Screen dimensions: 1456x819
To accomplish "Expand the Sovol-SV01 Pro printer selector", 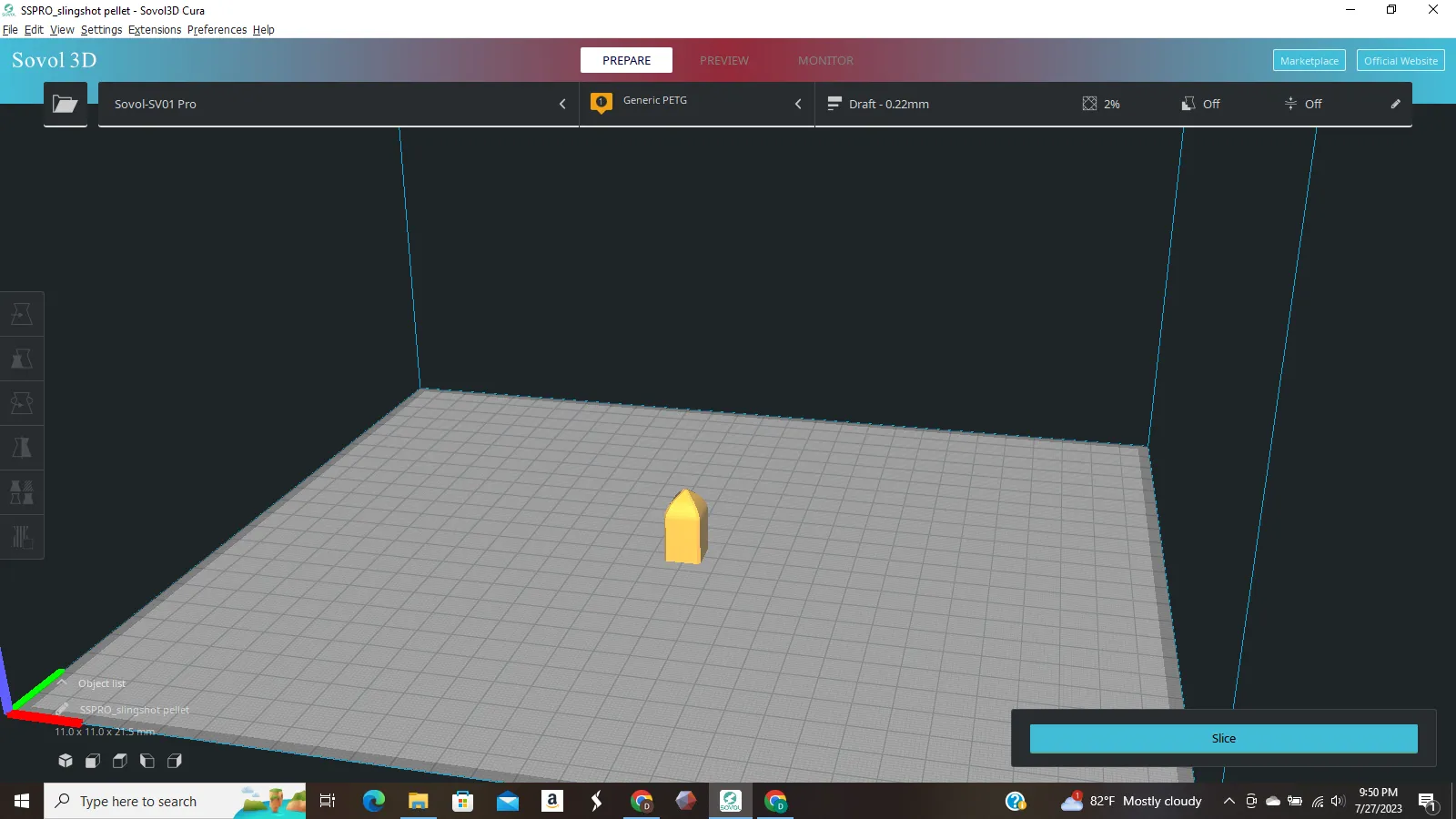I will 339,104.
